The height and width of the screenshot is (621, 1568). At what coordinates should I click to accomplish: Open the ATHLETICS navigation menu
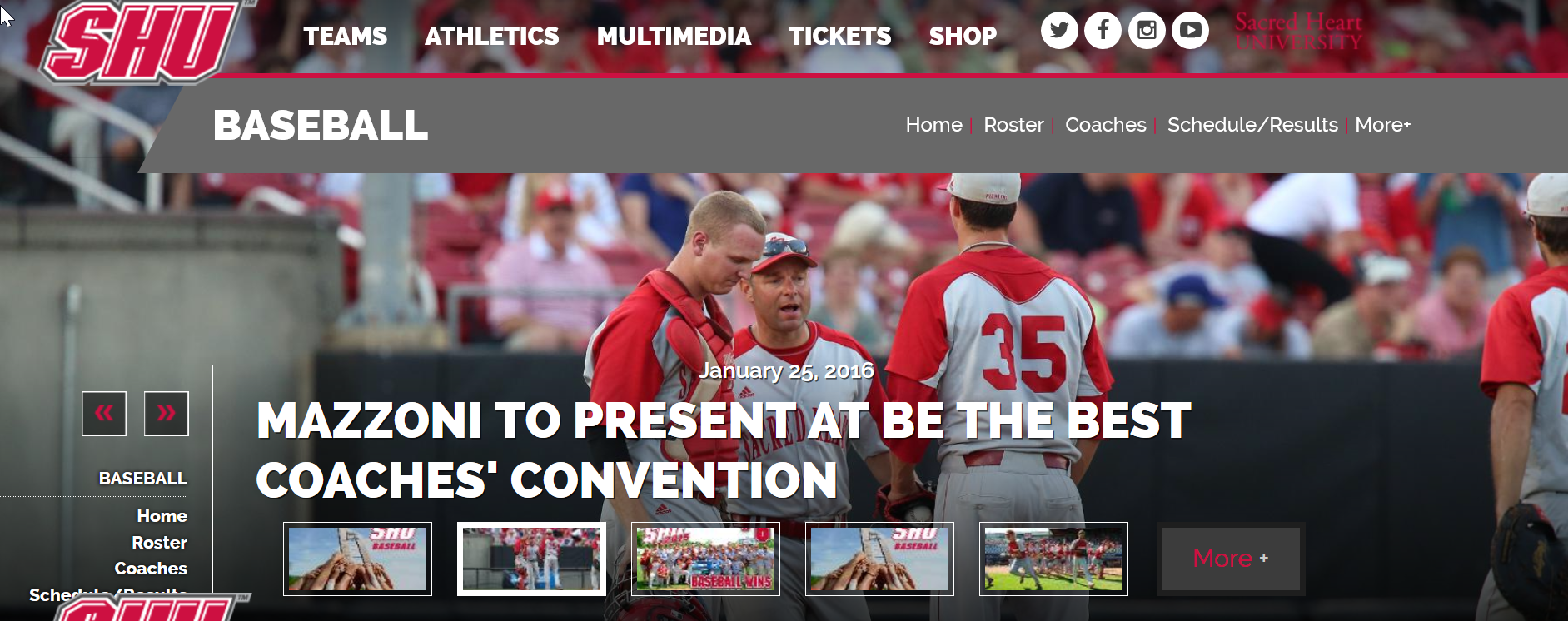click(492, 37)
